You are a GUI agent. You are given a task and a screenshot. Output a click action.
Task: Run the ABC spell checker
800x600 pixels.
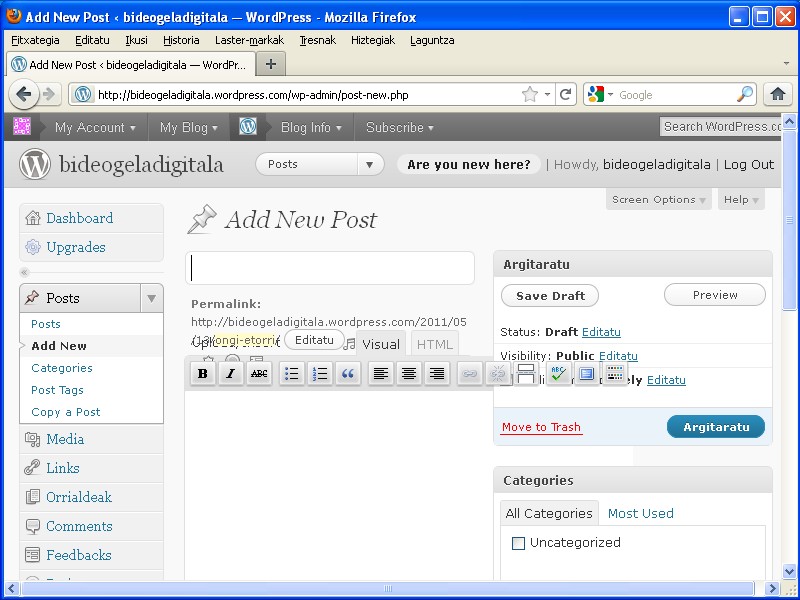559,373
